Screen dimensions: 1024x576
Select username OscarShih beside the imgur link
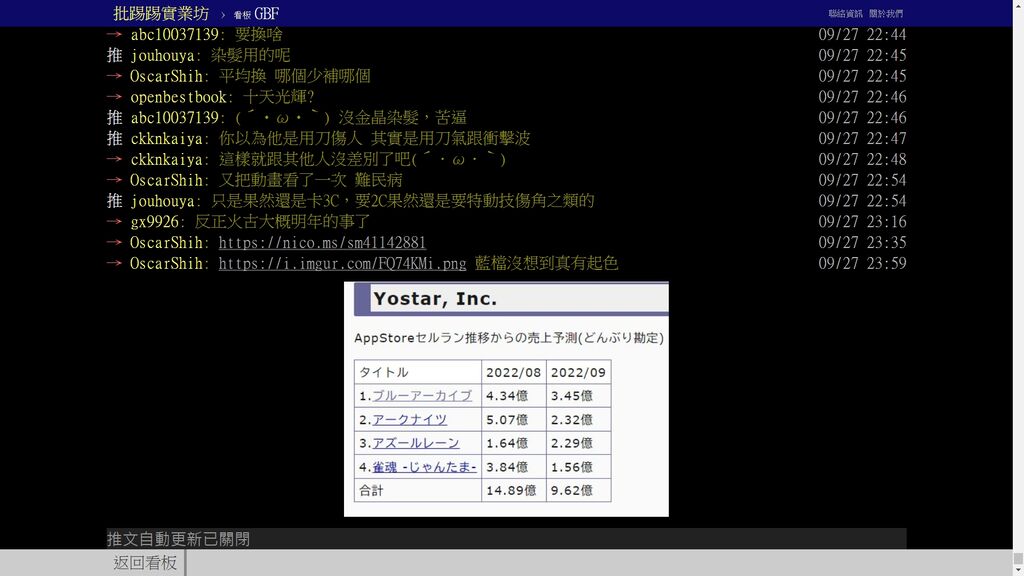pos(166,263)
